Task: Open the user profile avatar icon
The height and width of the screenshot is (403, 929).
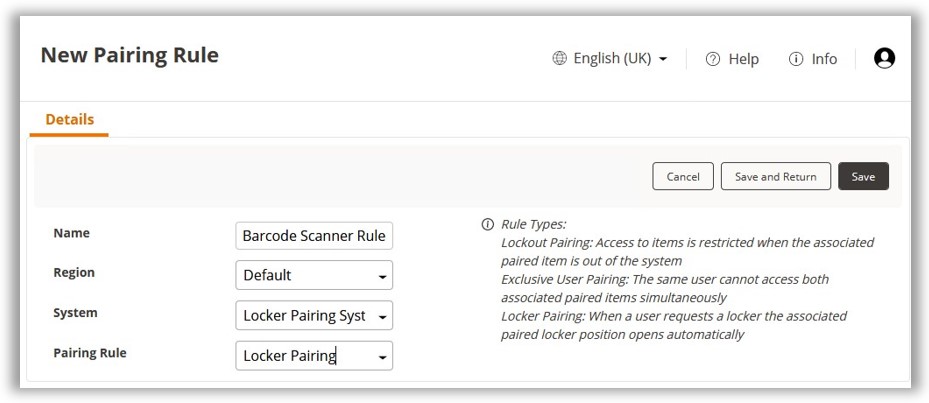Action: coord(884,59)
